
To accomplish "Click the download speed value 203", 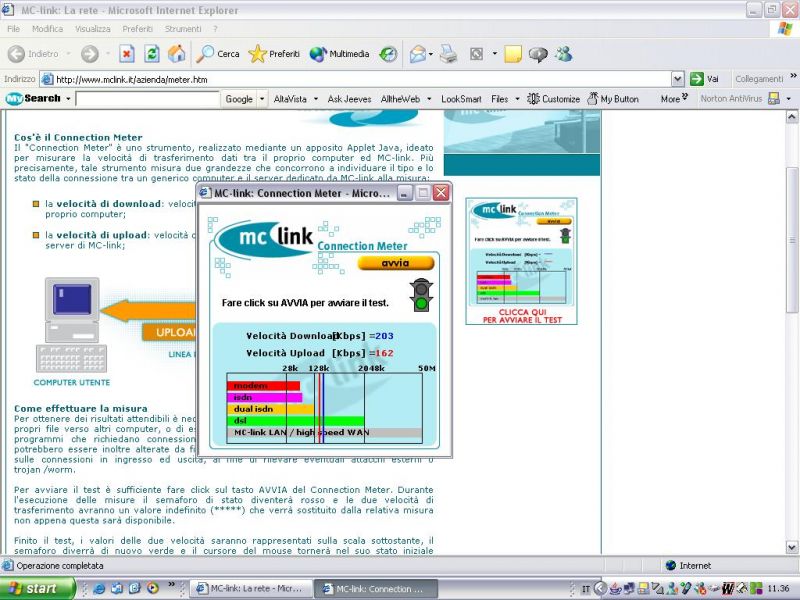I will click(x=384, y=336).
